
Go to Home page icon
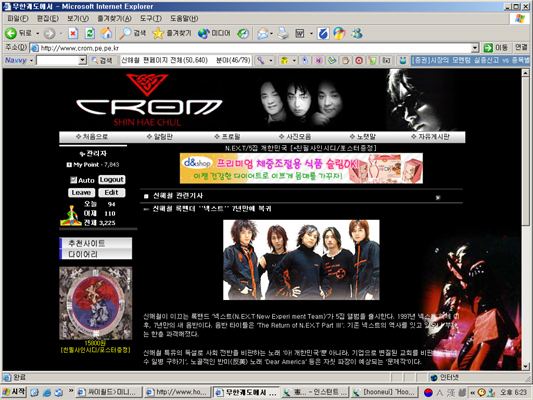[x=106, y=33]
